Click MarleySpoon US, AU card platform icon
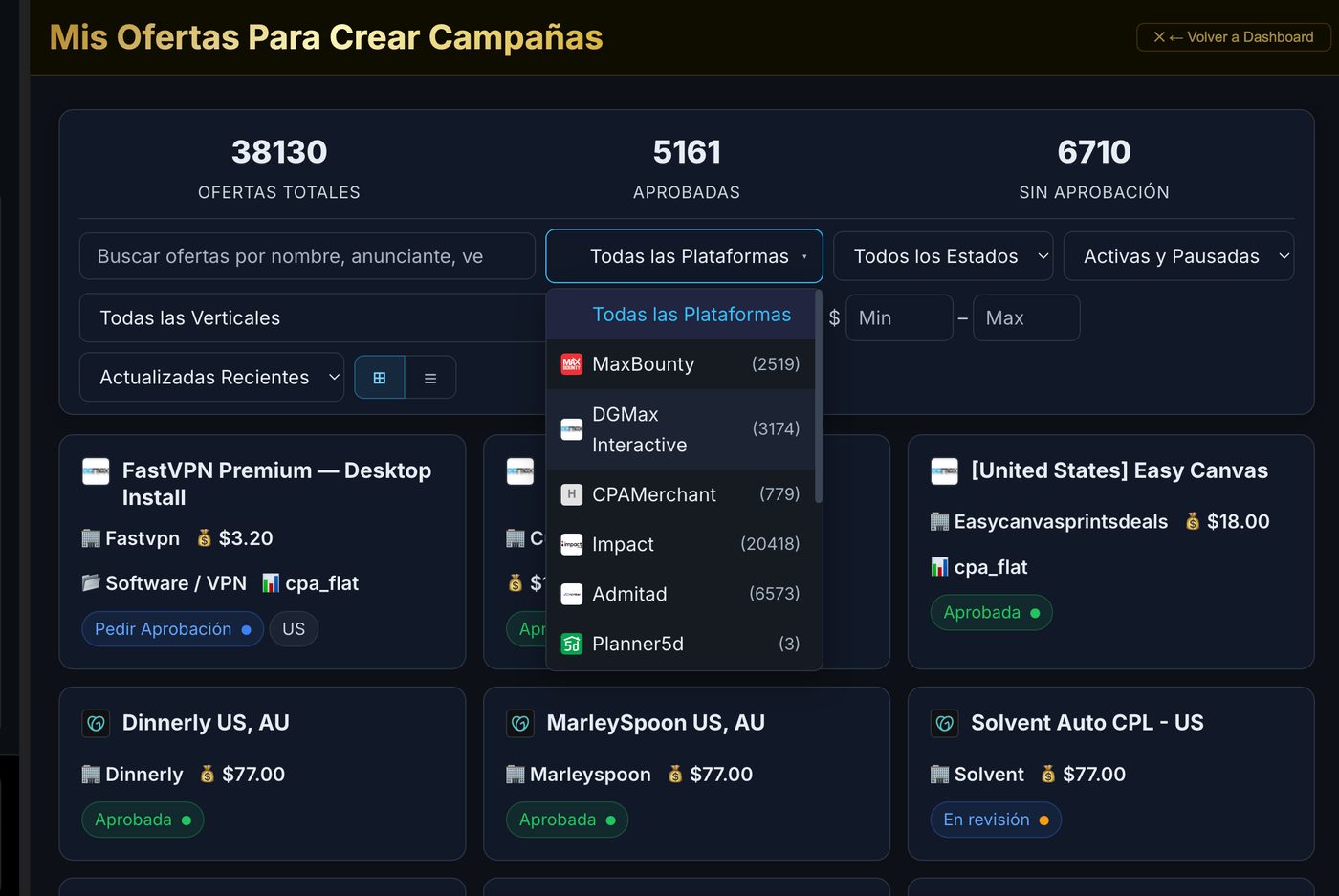The image size is (1339, 896). 519,724
